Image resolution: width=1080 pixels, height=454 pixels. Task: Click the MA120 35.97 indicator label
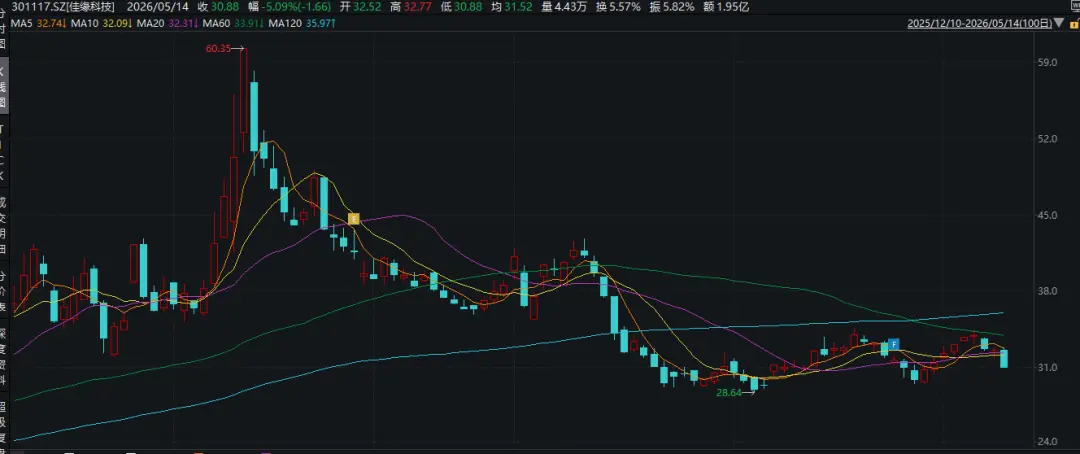pyautogui.click(x=302, y=23)
